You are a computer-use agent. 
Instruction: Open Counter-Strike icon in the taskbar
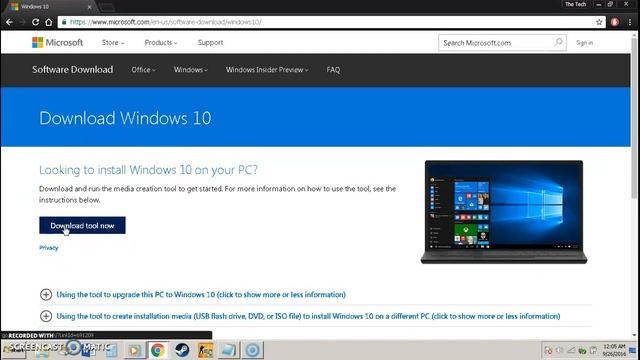tap(205, 350)
